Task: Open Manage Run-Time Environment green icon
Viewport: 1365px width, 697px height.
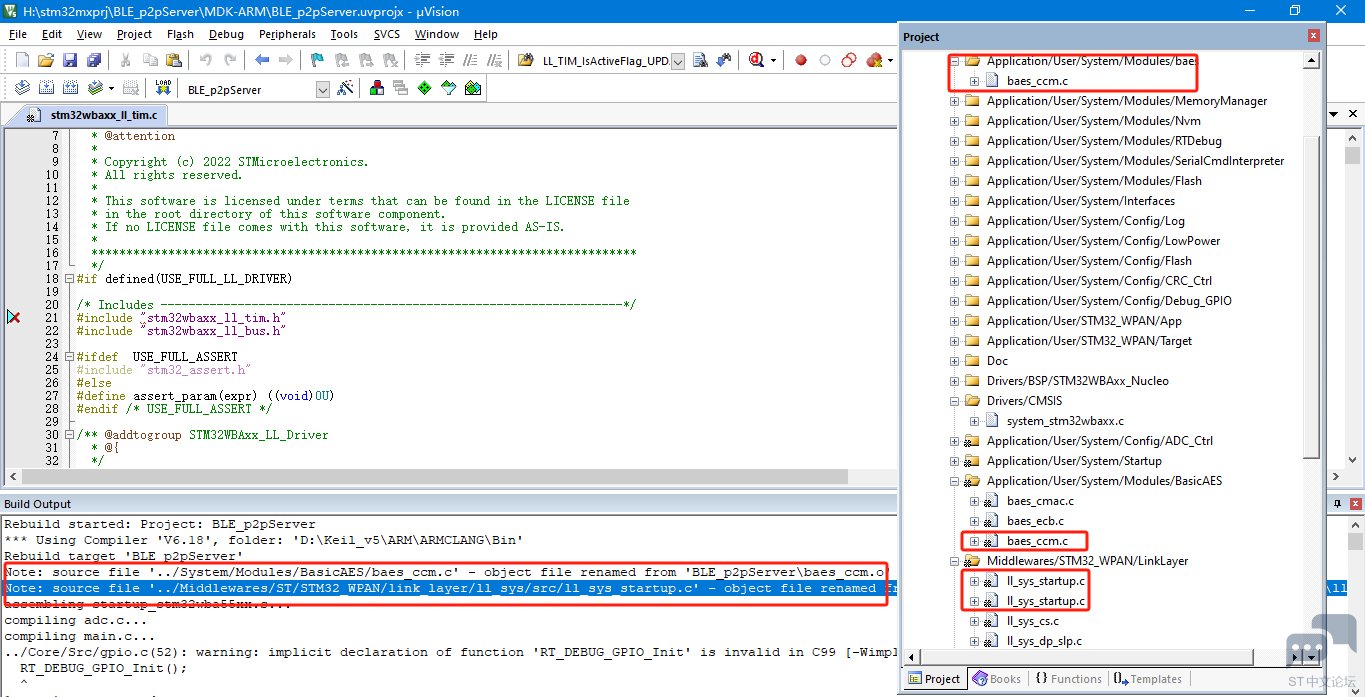Action: [424, 88]
